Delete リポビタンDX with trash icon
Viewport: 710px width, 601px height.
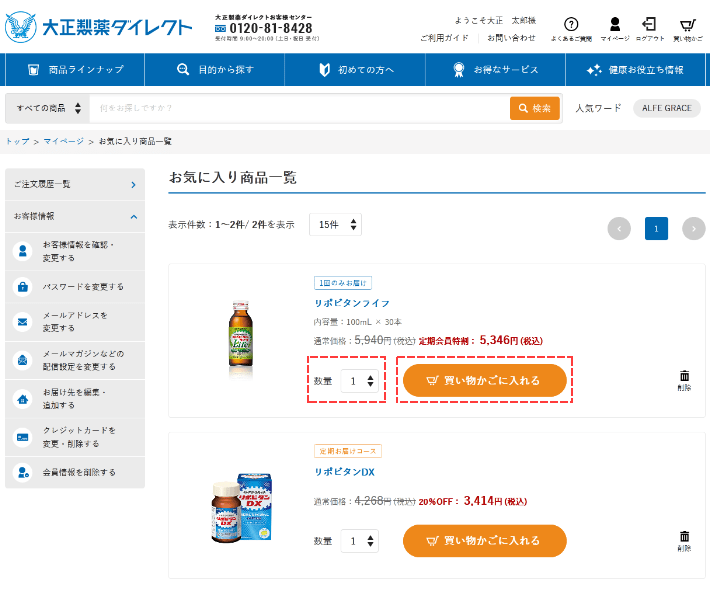684,540
